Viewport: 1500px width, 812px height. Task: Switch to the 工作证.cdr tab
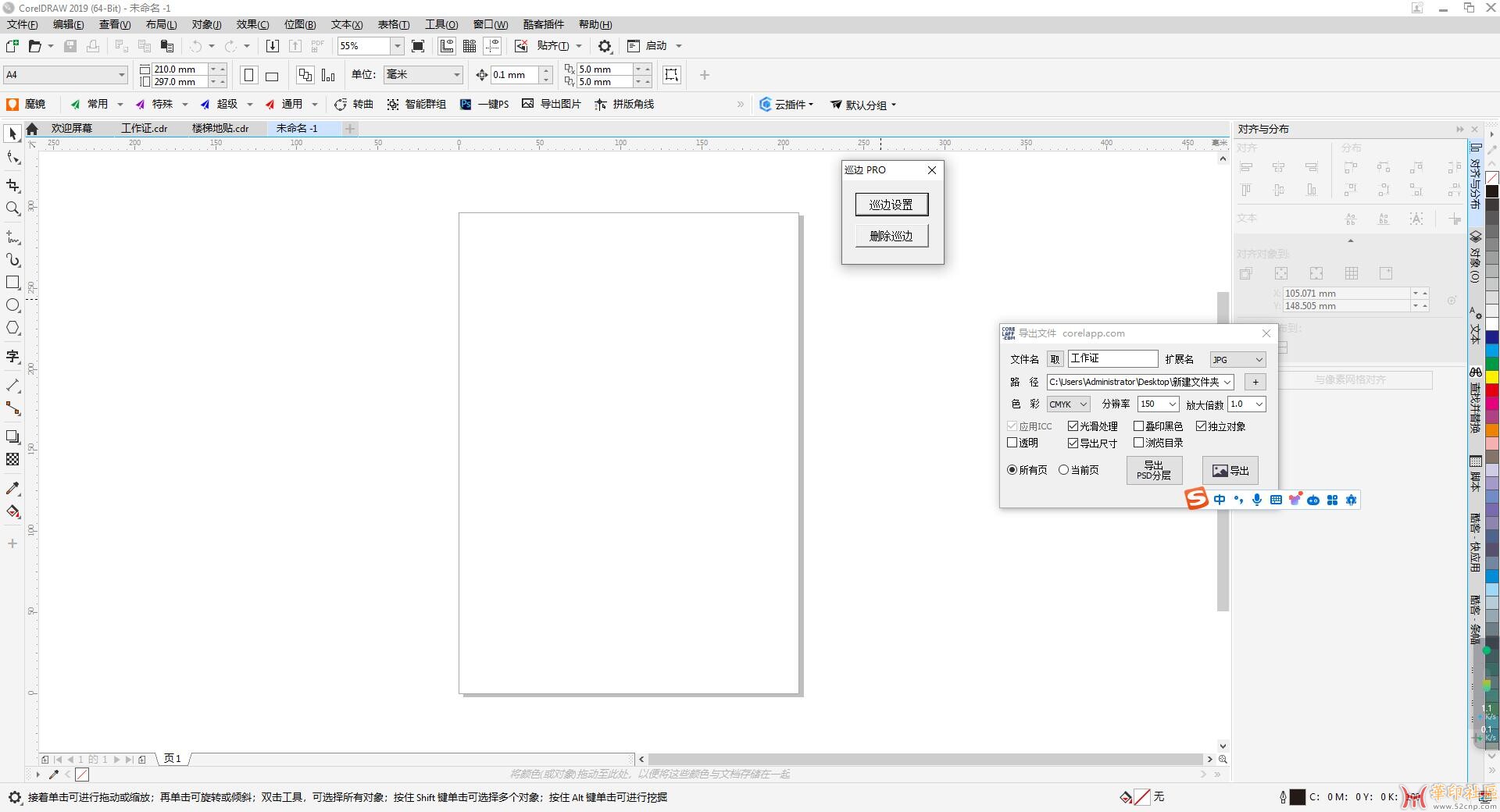pyautogui.click(x=144, y=129)
